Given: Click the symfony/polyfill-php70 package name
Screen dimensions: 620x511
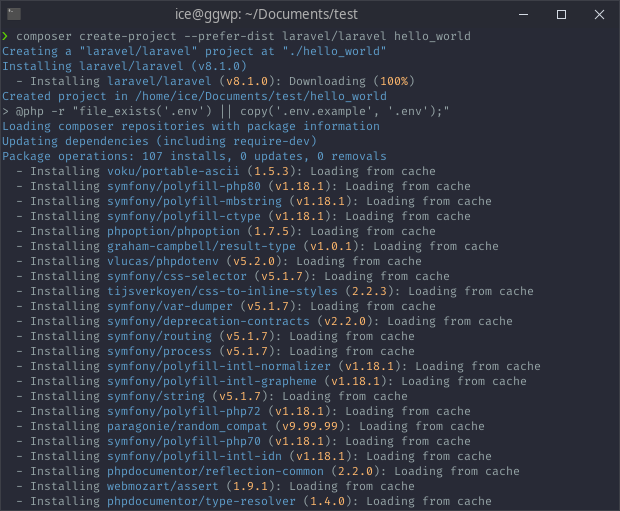Looking at the screenshot, I should pyautogui.click(x=184, y=441).
